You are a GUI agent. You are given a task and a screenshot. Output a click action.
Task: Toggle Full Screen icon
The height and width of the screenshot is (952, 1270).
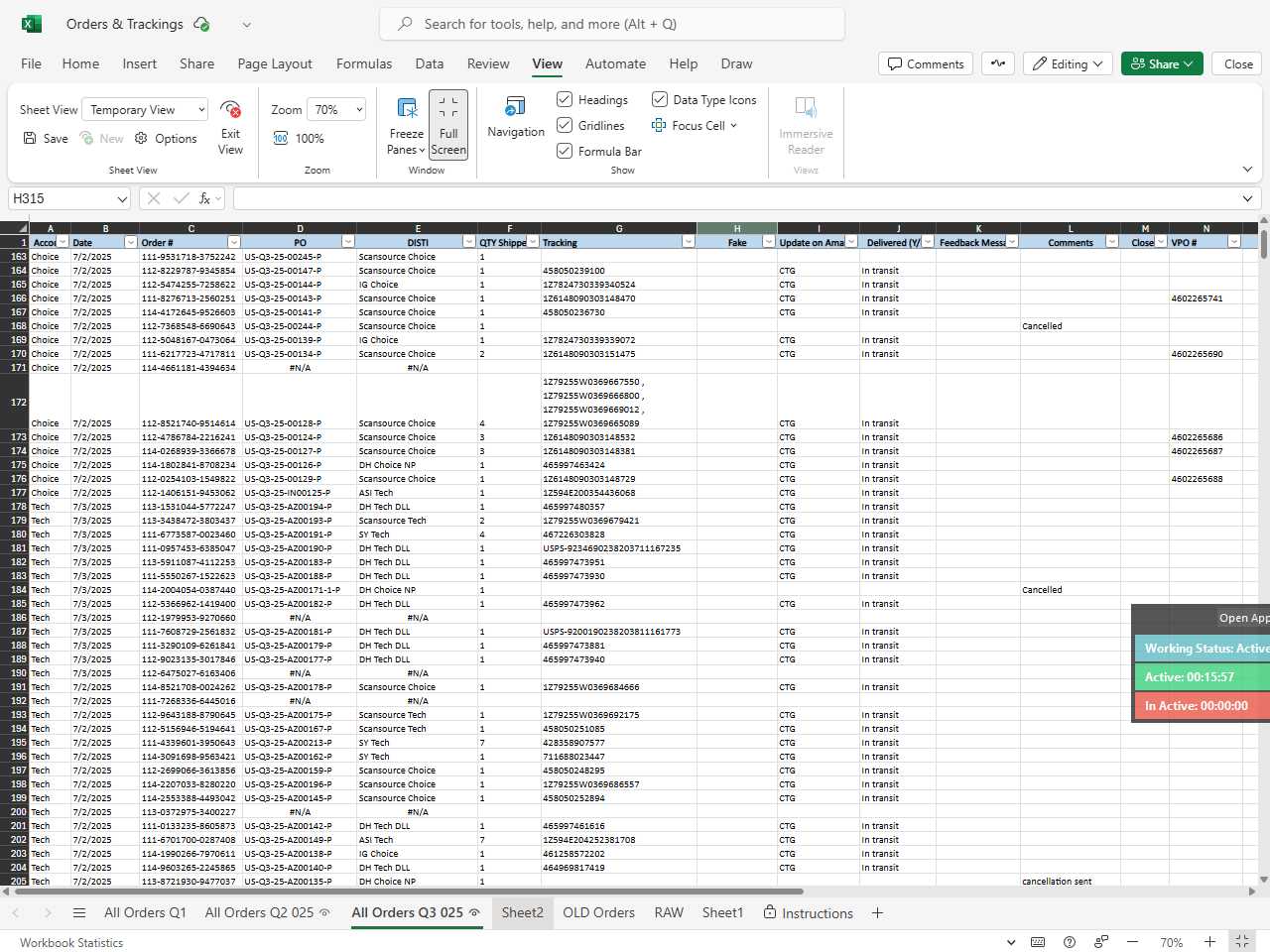coord(448,106)
